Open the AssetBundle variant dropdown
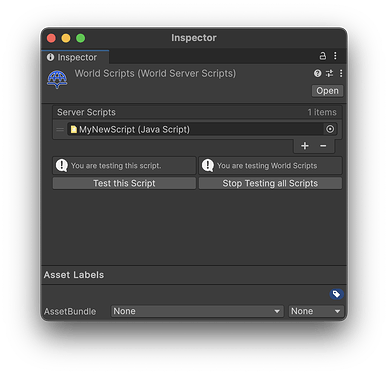The width and height of the screenshot is (387, 375). pos(316,311)
